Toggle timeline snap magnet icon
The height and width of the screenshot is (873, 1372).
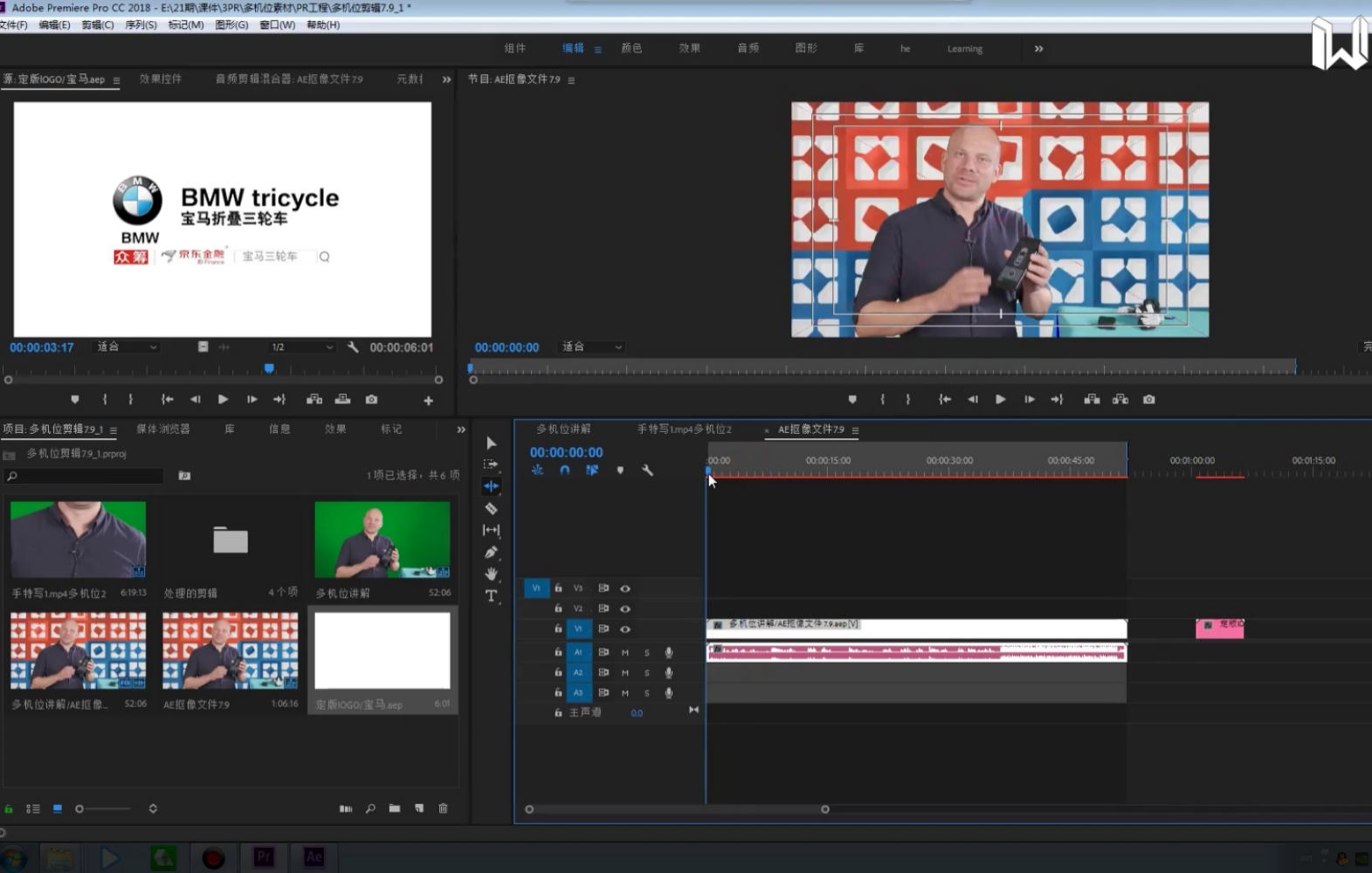(565, 470)
